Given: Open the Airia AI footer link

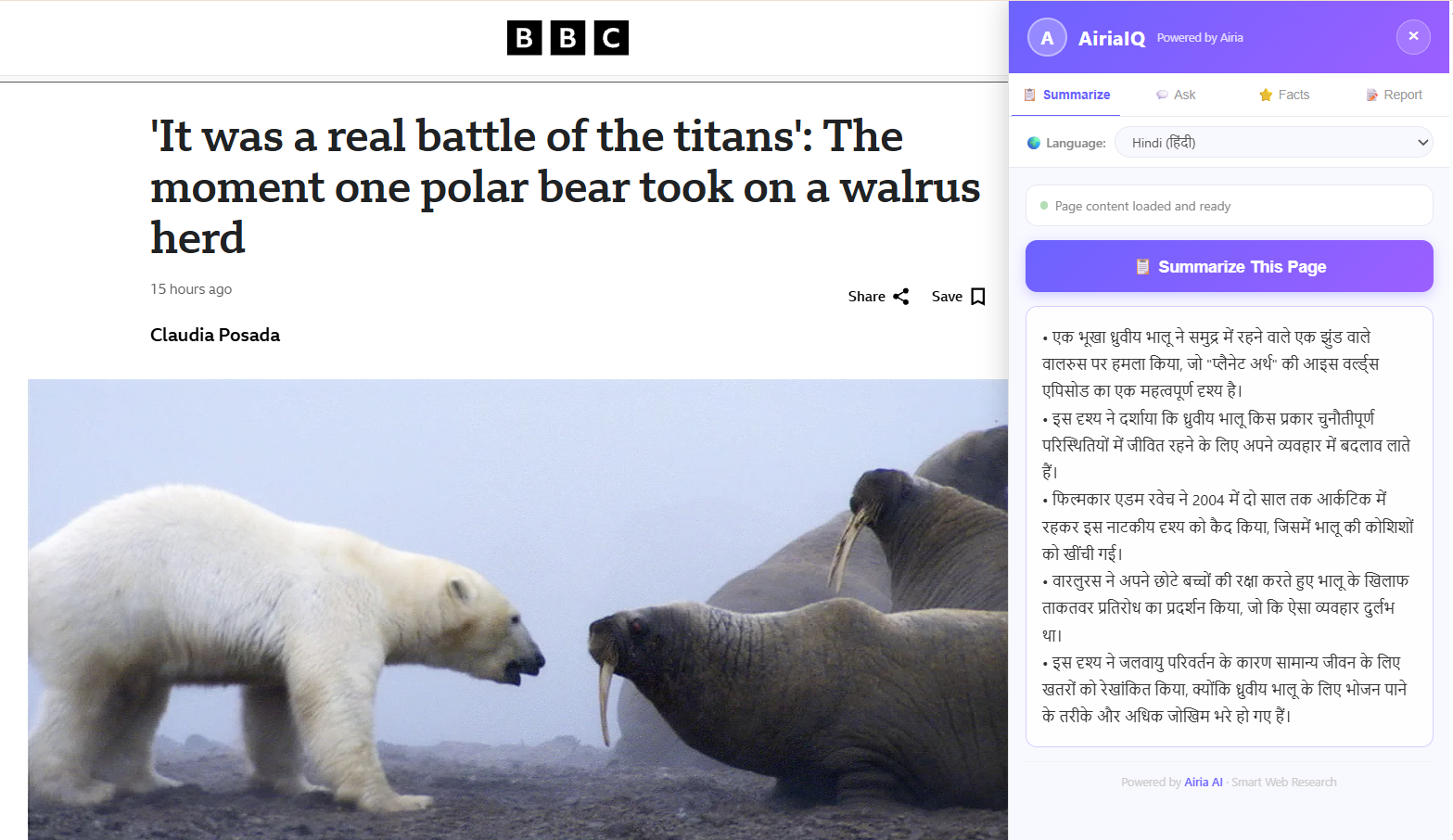Looking at the screenshot, I should click(x=1204, y=783).
